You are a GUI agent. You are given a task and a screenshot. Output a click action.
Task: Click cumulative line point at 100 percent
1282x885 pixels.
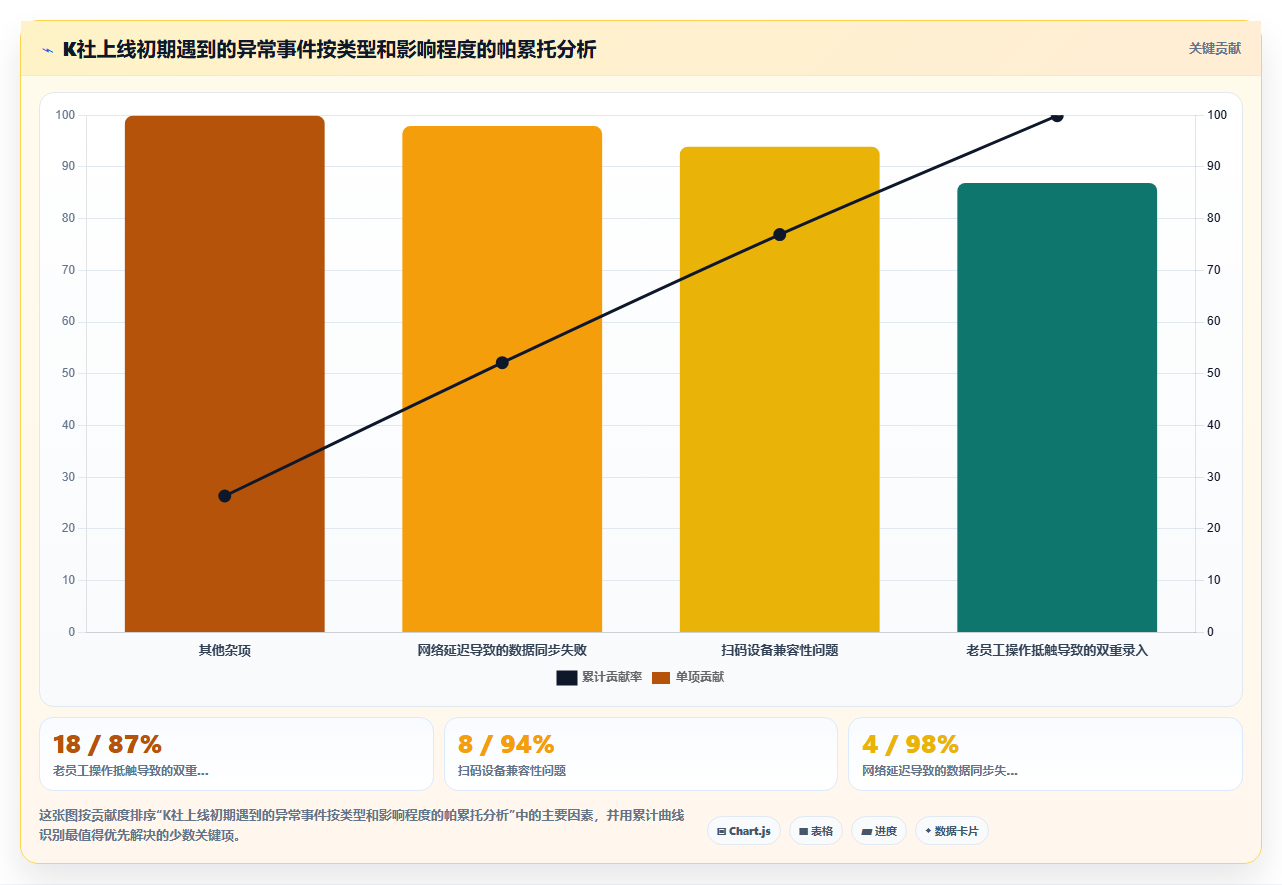(x=1057, y=116)
